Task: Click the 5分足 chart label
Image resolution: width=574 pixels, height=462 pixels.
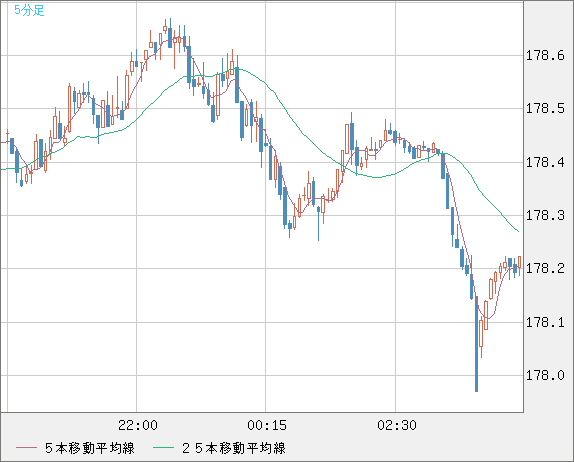Action: tap(29, 10)
